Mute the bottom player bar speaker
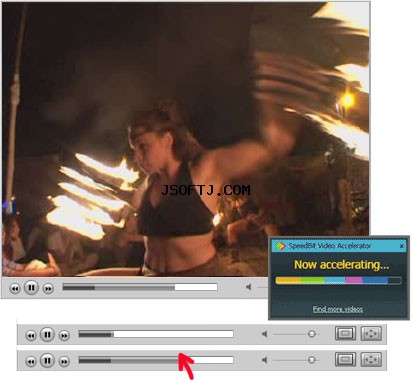The height and width of the screenshot is (380, 413). click(265, 360)
